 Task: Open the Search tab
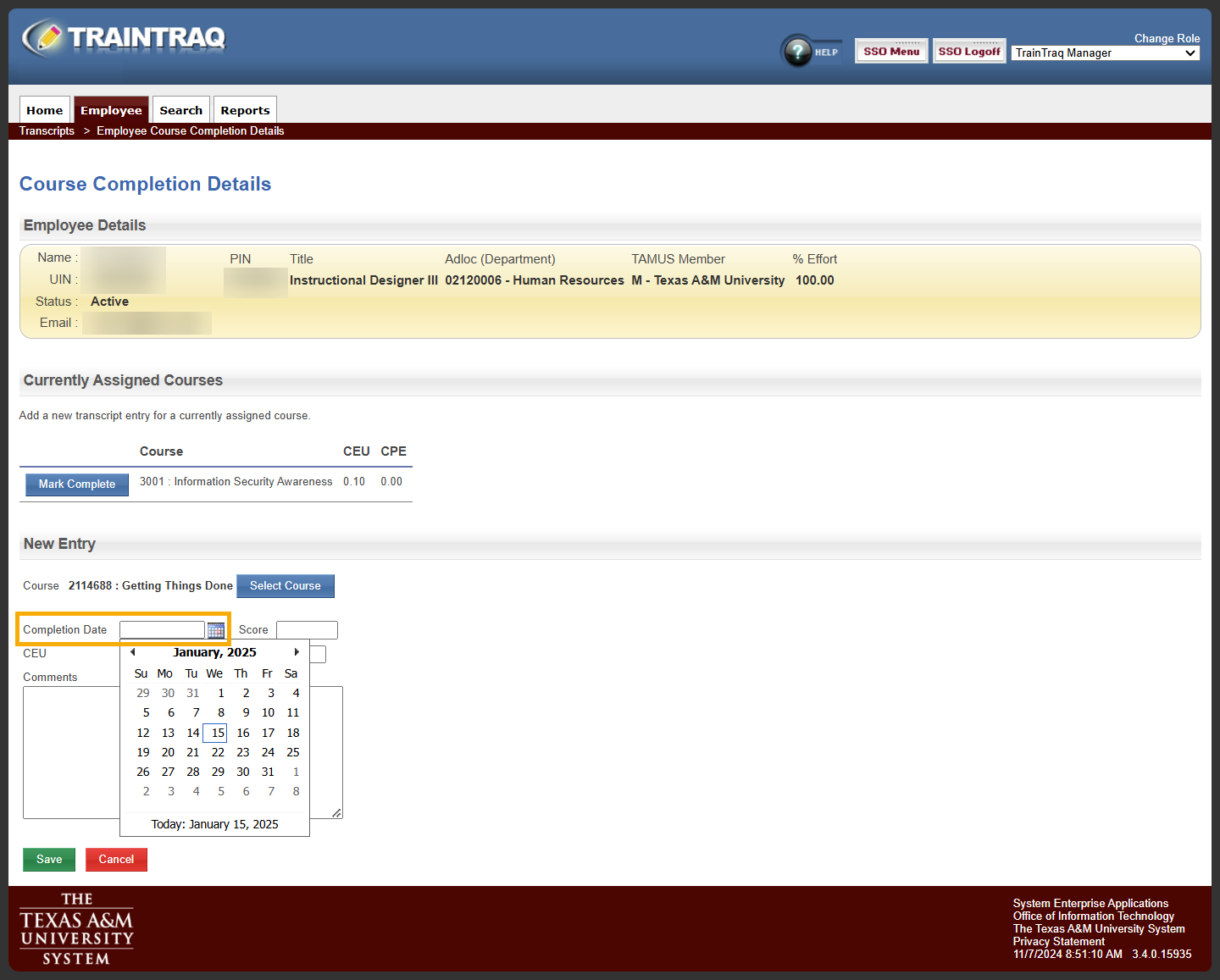click(180, 109)
